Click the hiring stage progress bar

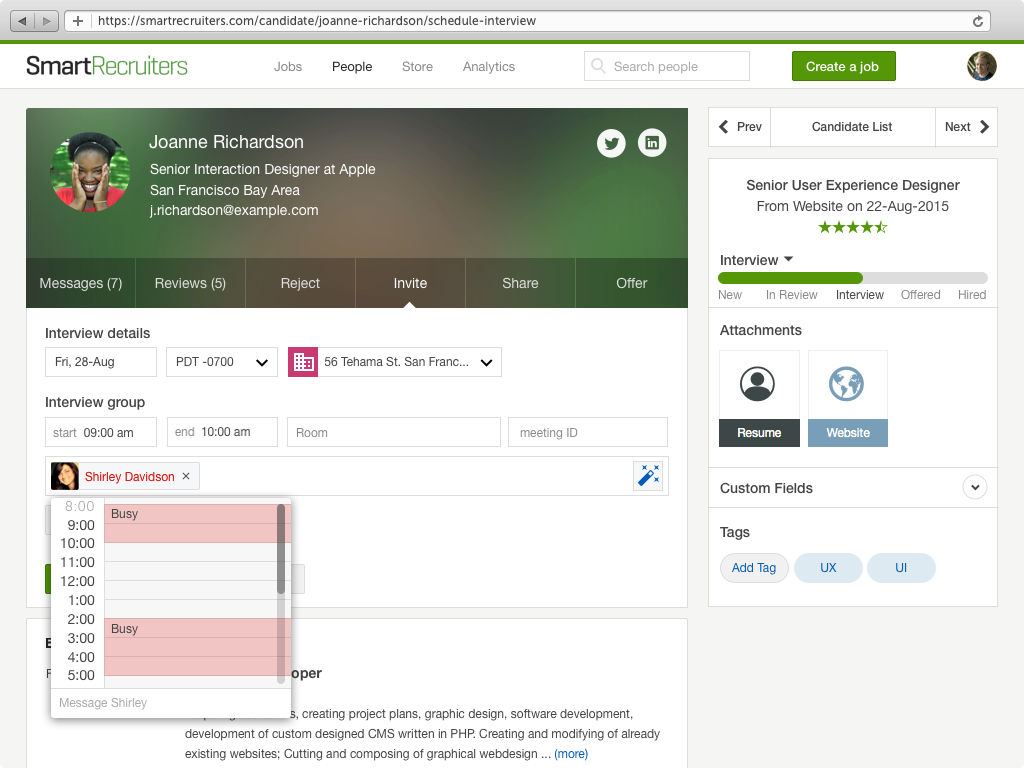tap(852, 278)
